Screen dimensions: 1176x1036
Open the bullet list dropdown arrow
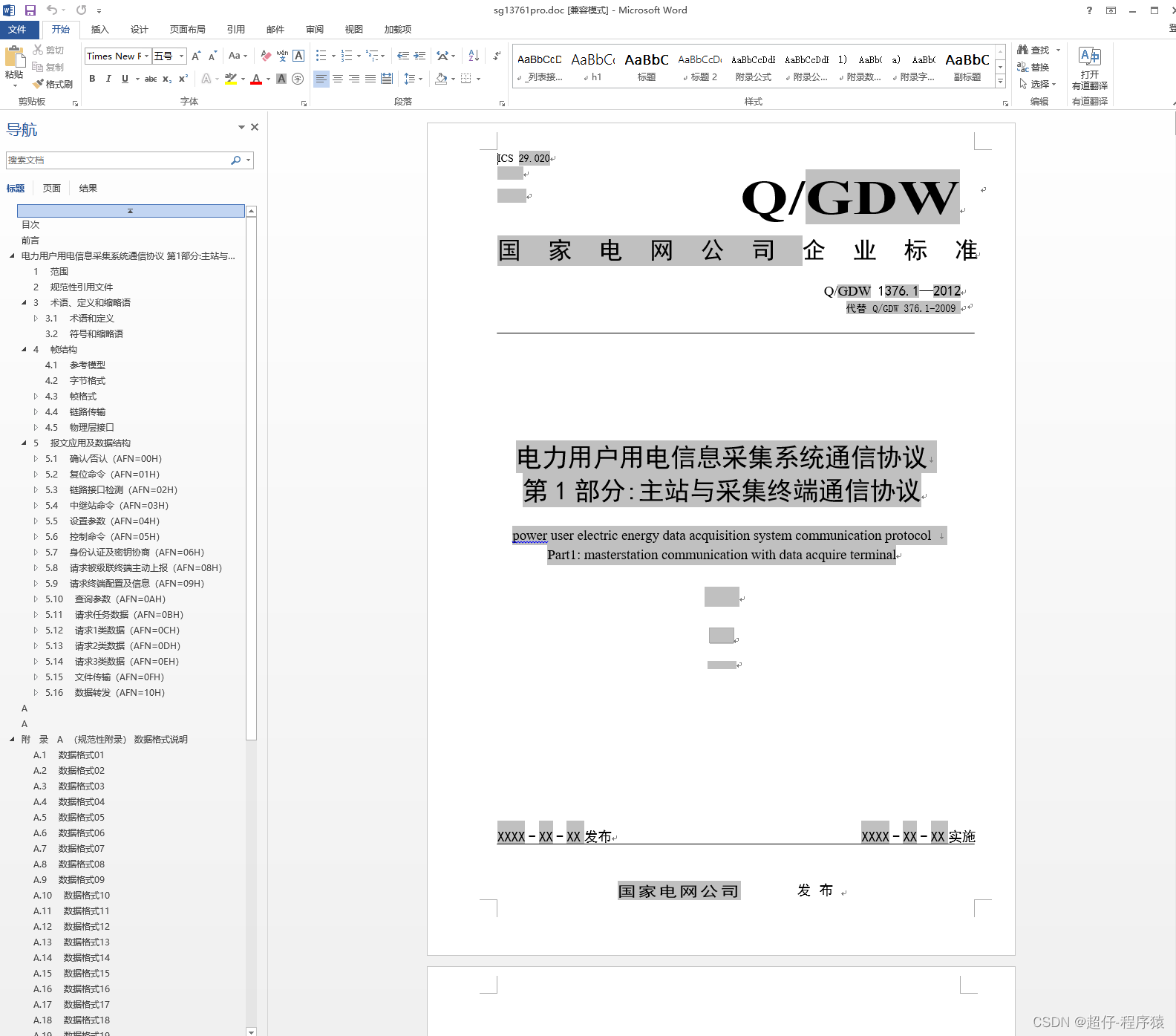(333, 56)
